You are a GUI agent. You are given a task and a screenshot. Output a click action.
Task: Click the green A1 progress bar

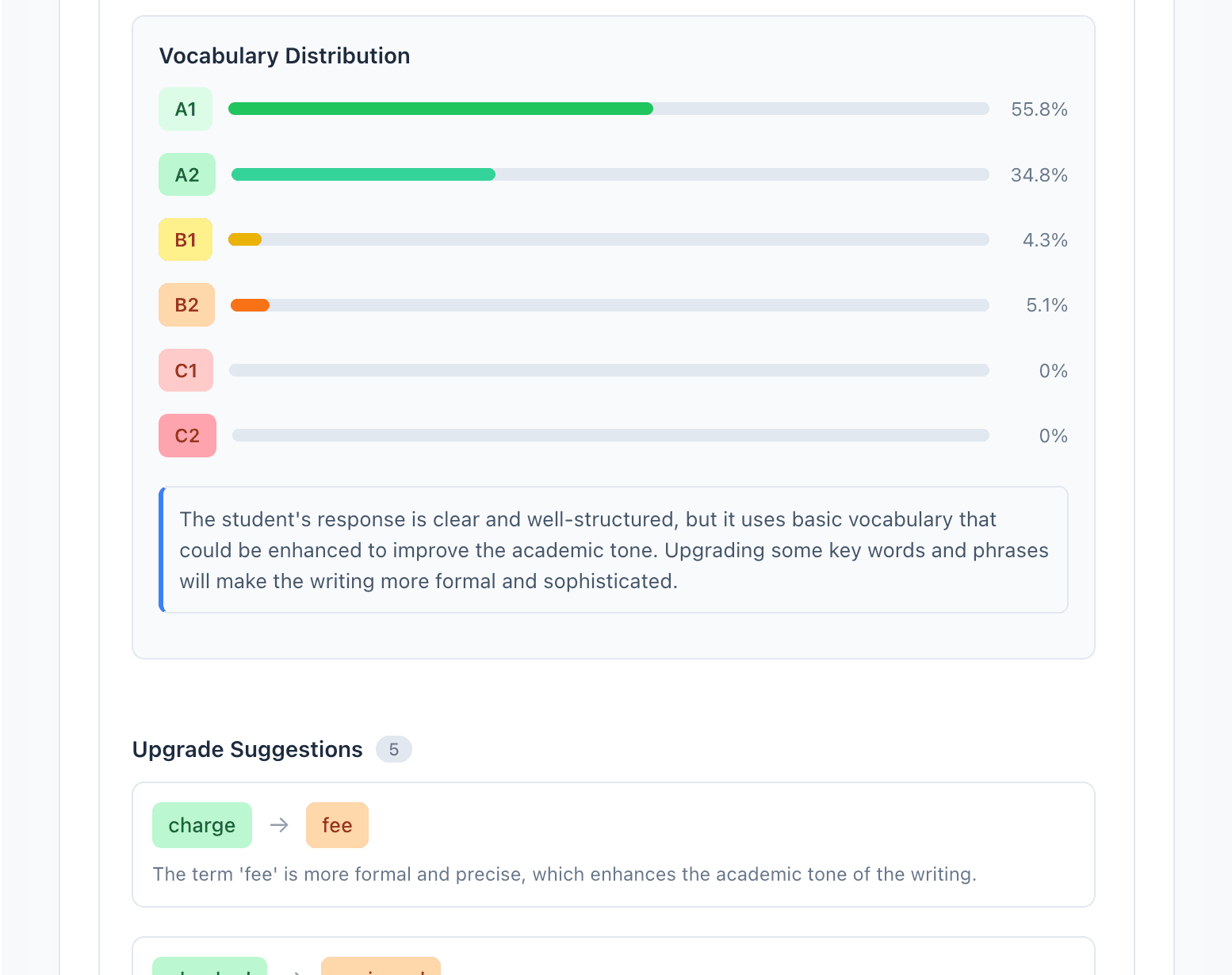(x=440, y=109)
